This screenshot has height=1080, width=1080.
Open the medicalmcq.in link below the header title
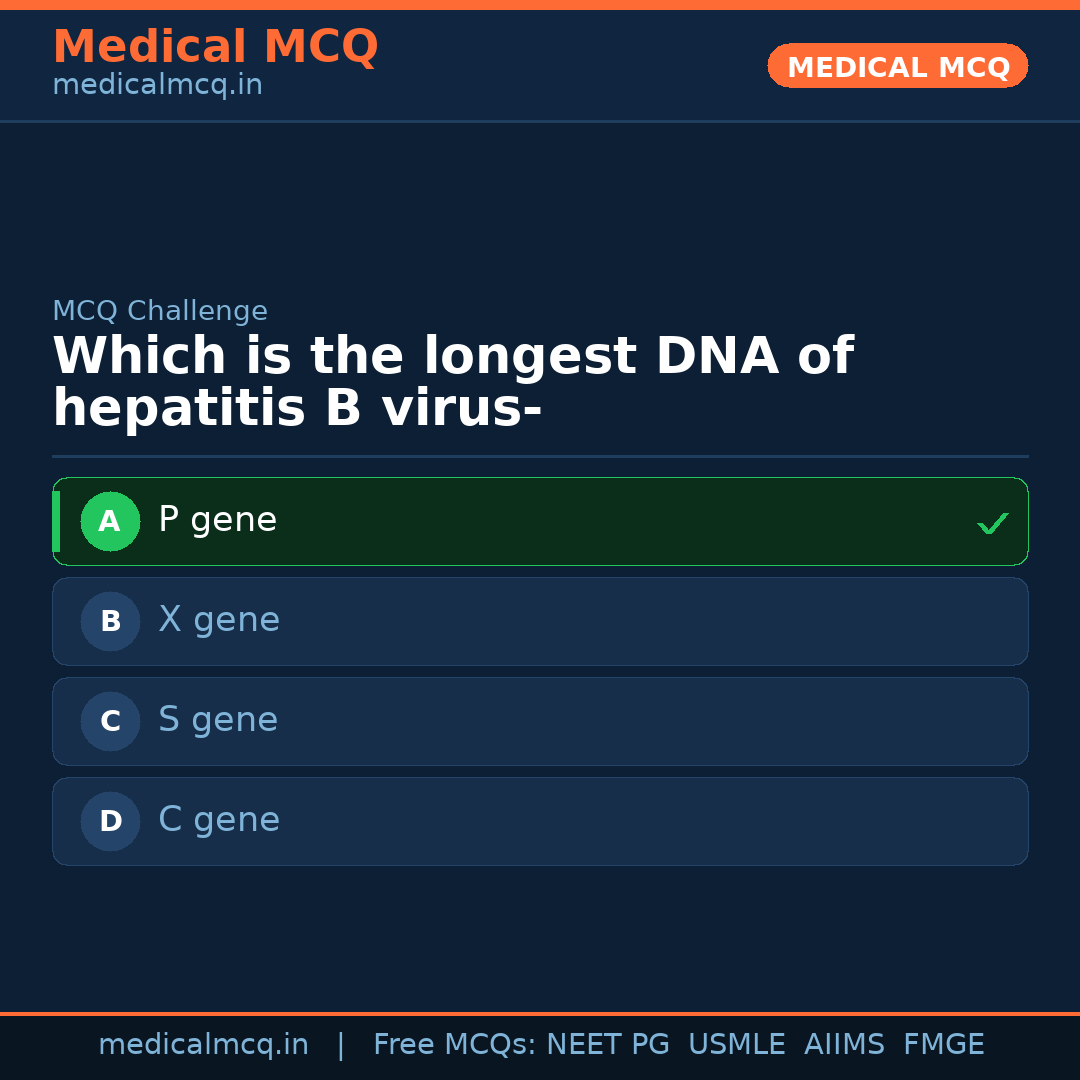(157, 85)
